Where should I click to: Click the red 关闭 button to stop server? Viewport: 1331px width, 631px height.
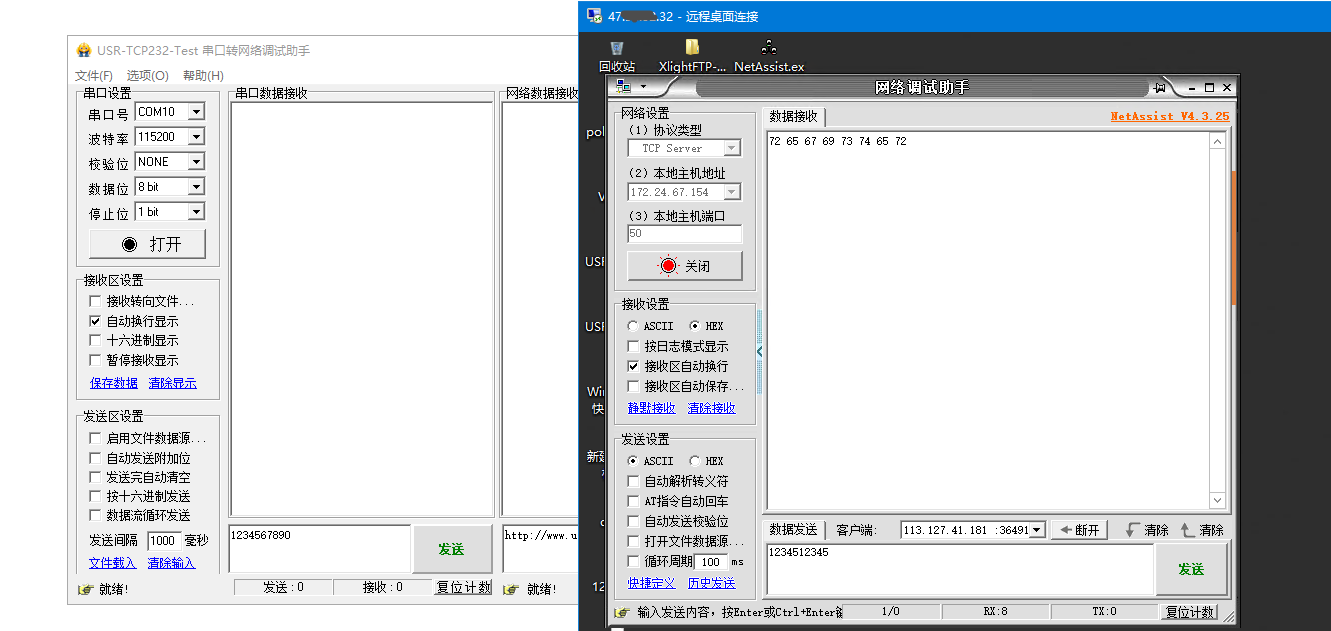click(x=685, y=266)
